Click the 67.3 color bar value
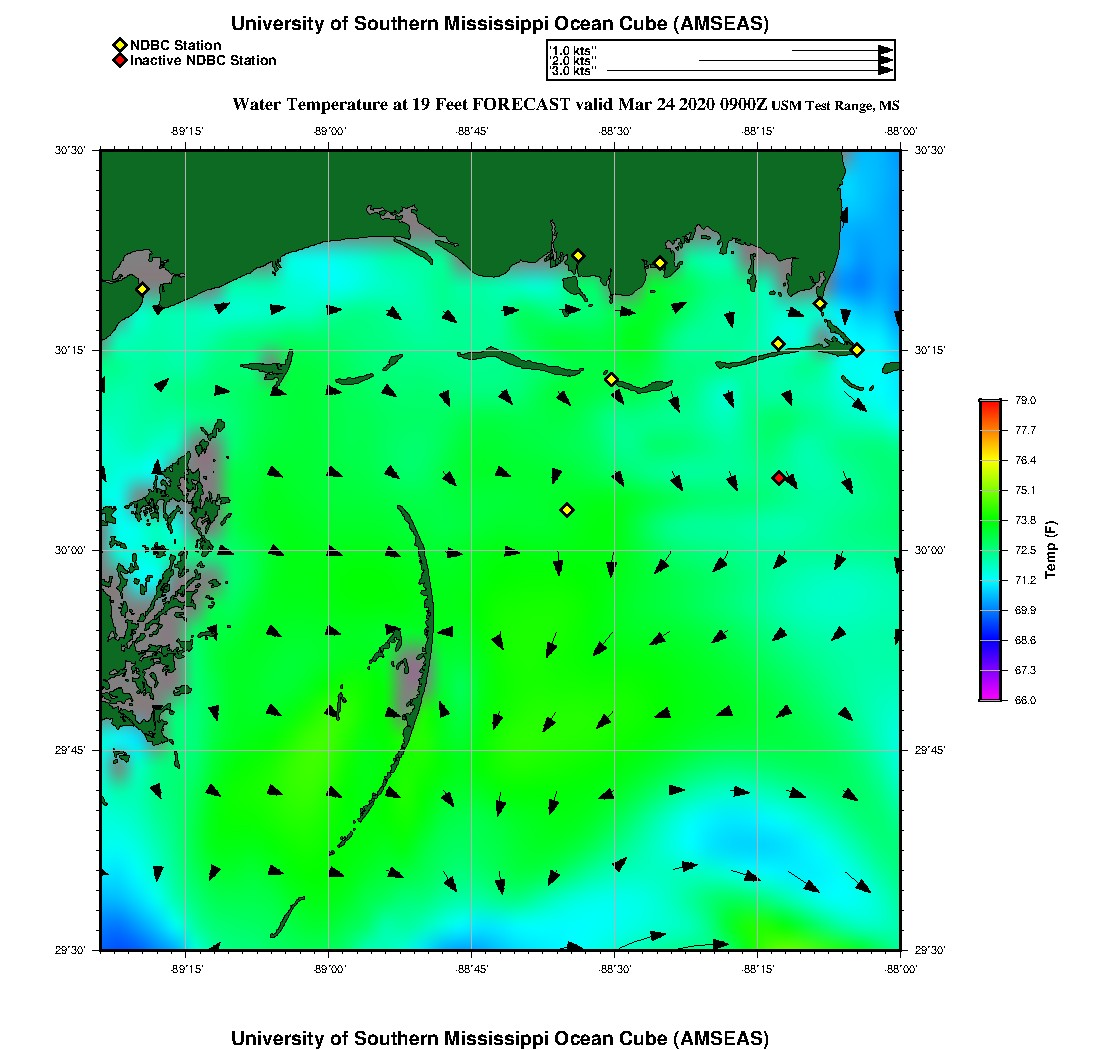 pyautogui.click(x=1025, y=670)
